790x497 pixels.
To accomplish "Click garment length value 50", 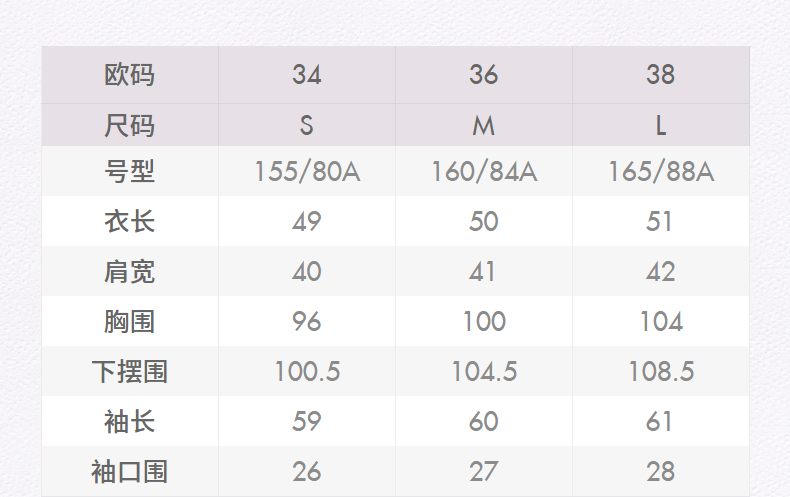I will tap(484, 221).
